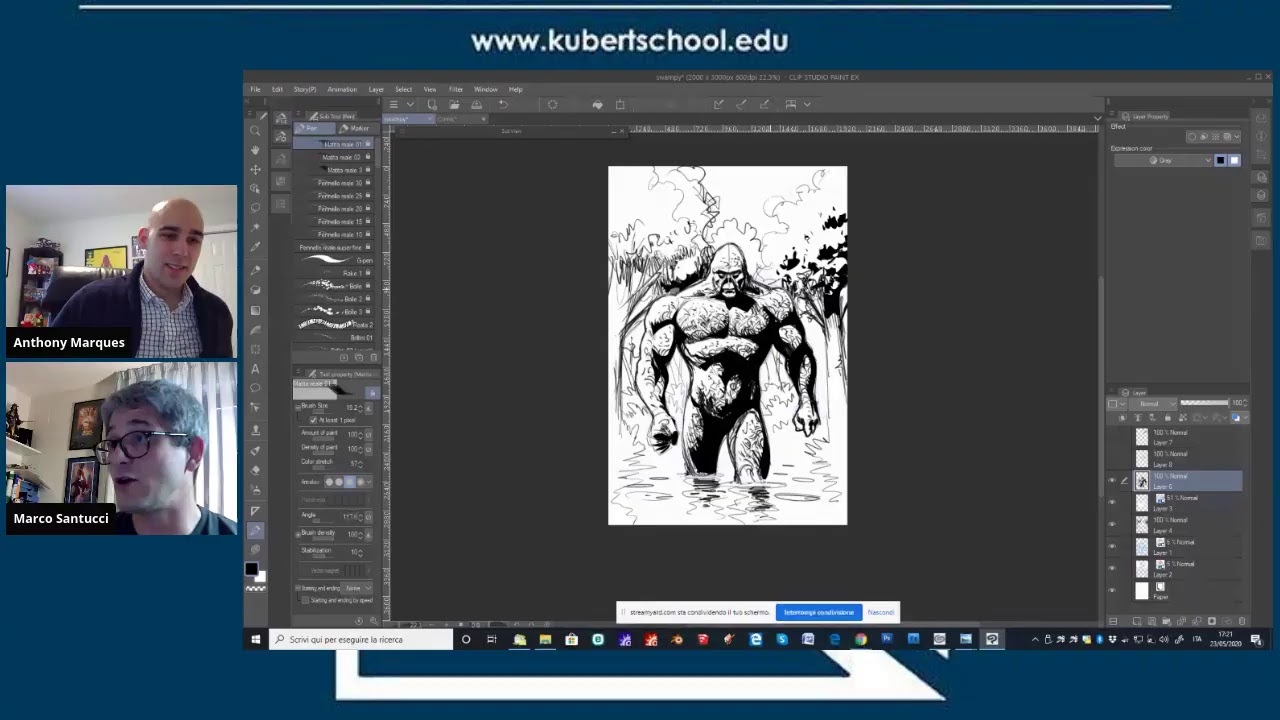1280x720 pixels.
Task: Select the Matita reale 02 sub tool
Action: pyautogui.click(x=335, y=157)
